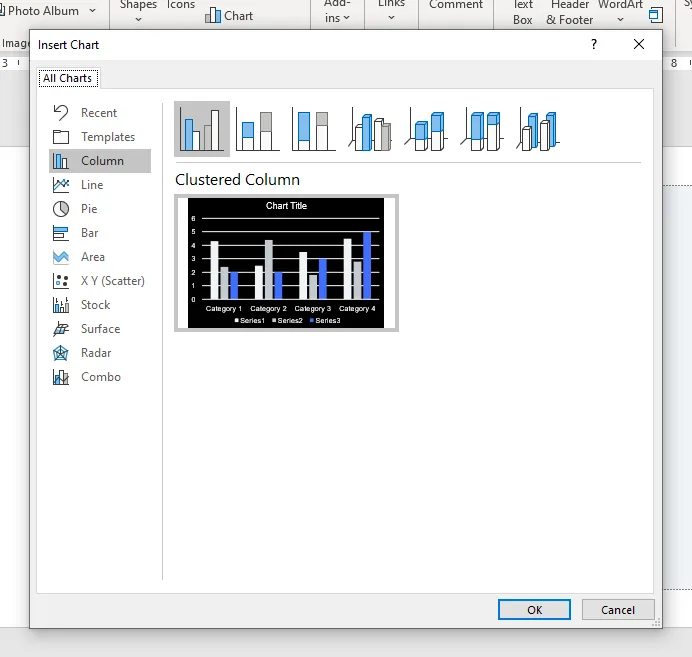Select the 3-D Stacked Column subtype icon
Viewport: 692px width, 657px height.
tap(426, 131)
